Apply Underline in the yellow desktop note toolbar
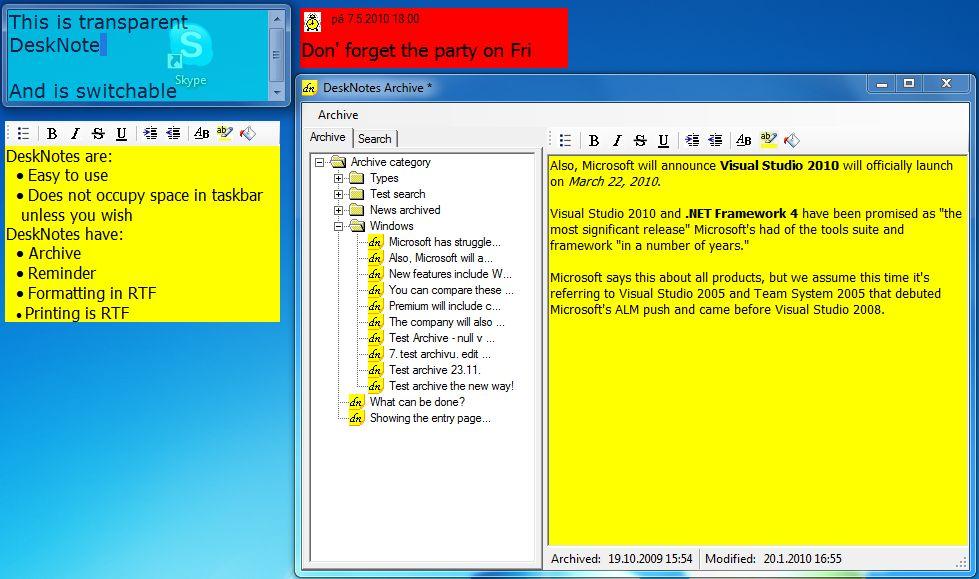979x579 pixels. [x=121, y=133]
